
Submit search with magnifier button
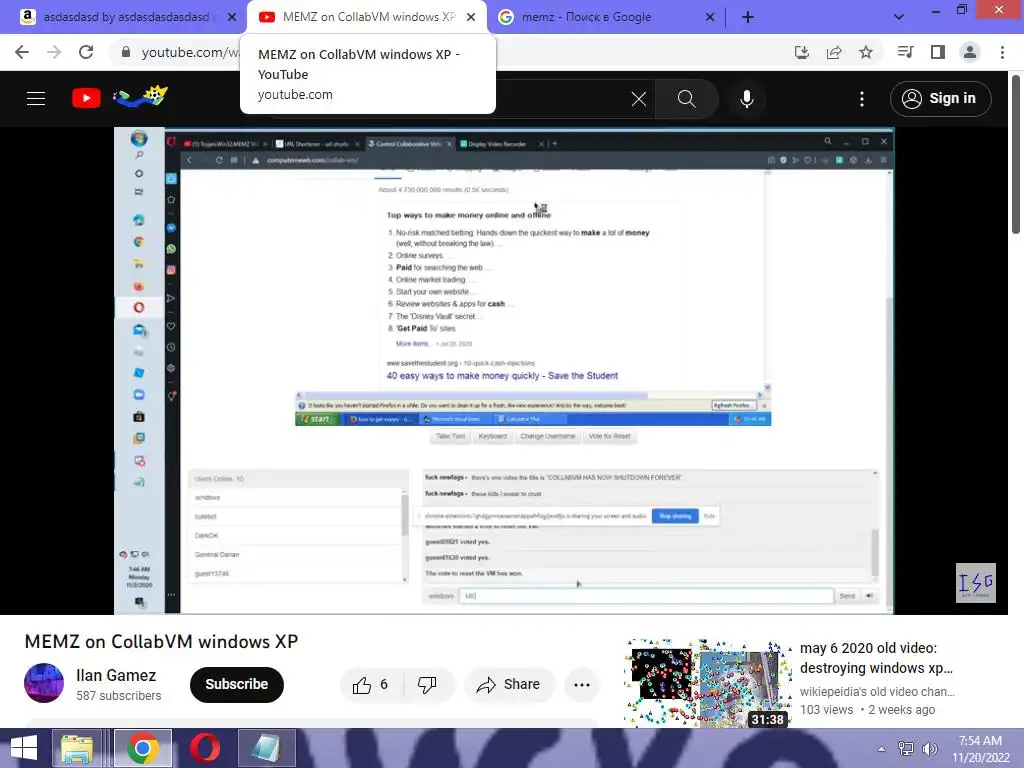pyautogui.click(x=686, y=99)
